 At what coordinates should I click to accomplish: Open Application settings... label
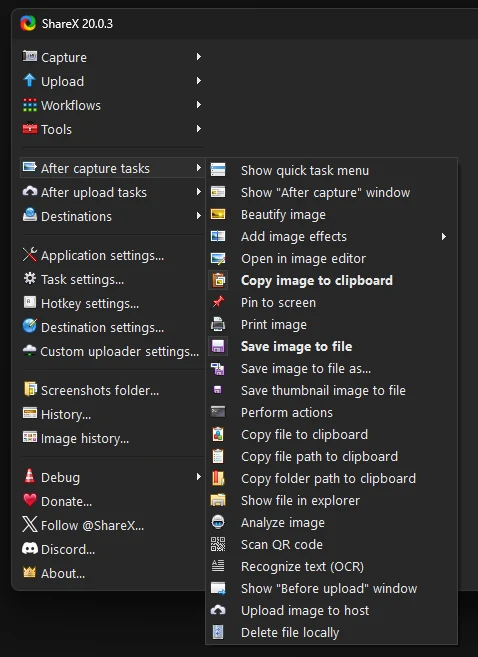click(x=102, y=256)
